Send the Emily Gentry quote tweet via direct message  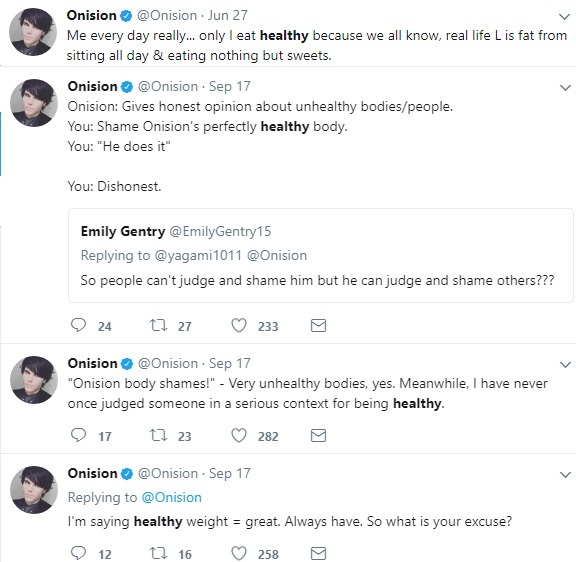click(x=318, y=325)
